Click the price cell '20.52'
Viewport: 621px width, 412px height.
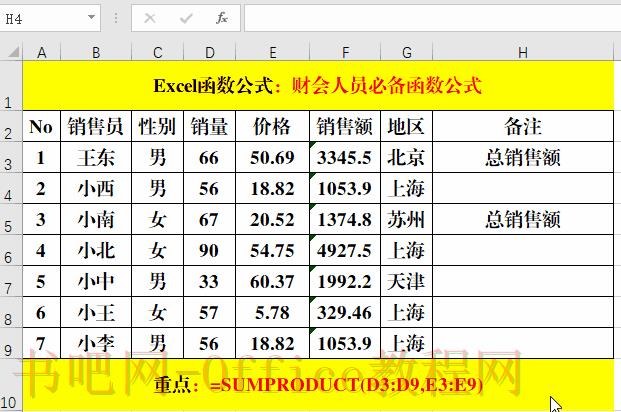pyautogui.click(x=272, y=219)
